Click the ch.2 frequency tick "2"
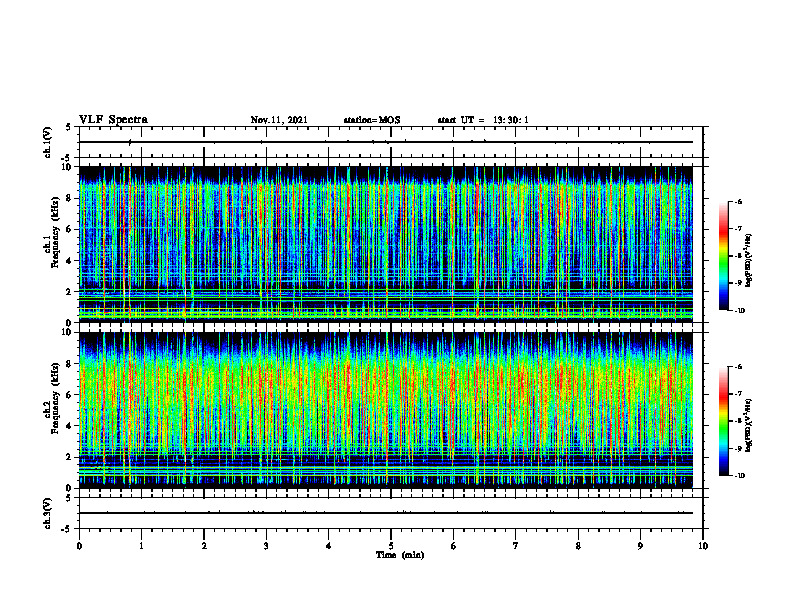 [70, 457]
